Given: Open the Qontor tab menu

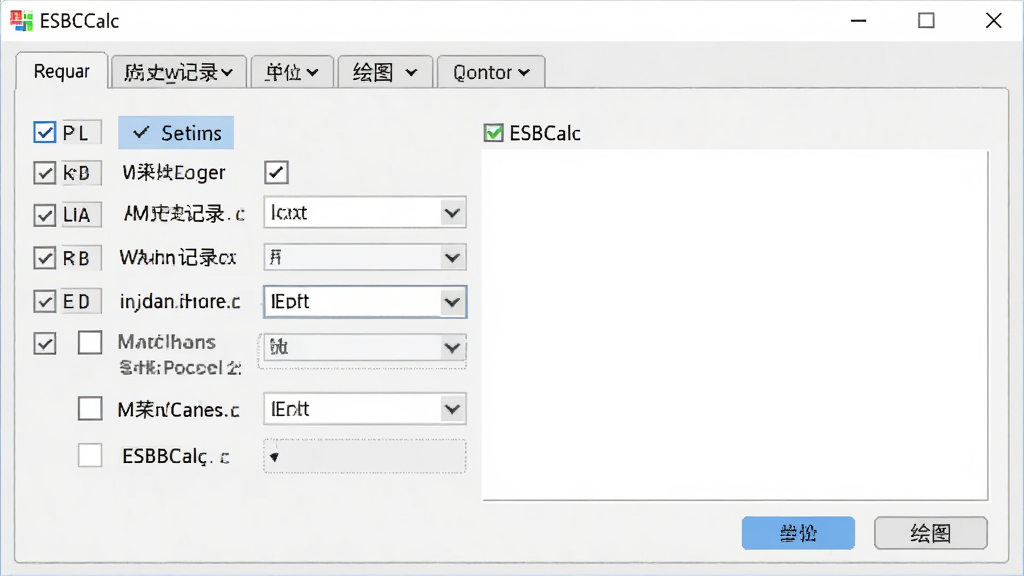Looking at the screenshot, I should (491, 72).
